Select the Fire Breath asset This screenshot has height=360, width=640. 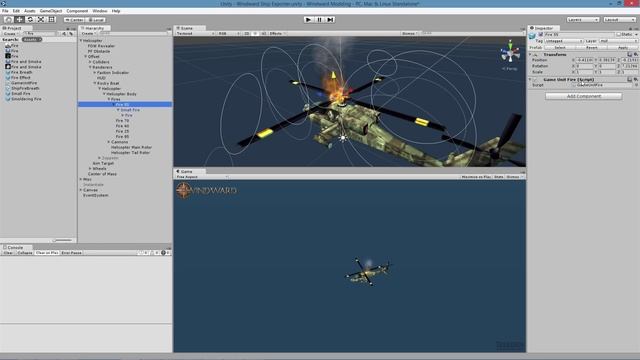pos(22,72)
